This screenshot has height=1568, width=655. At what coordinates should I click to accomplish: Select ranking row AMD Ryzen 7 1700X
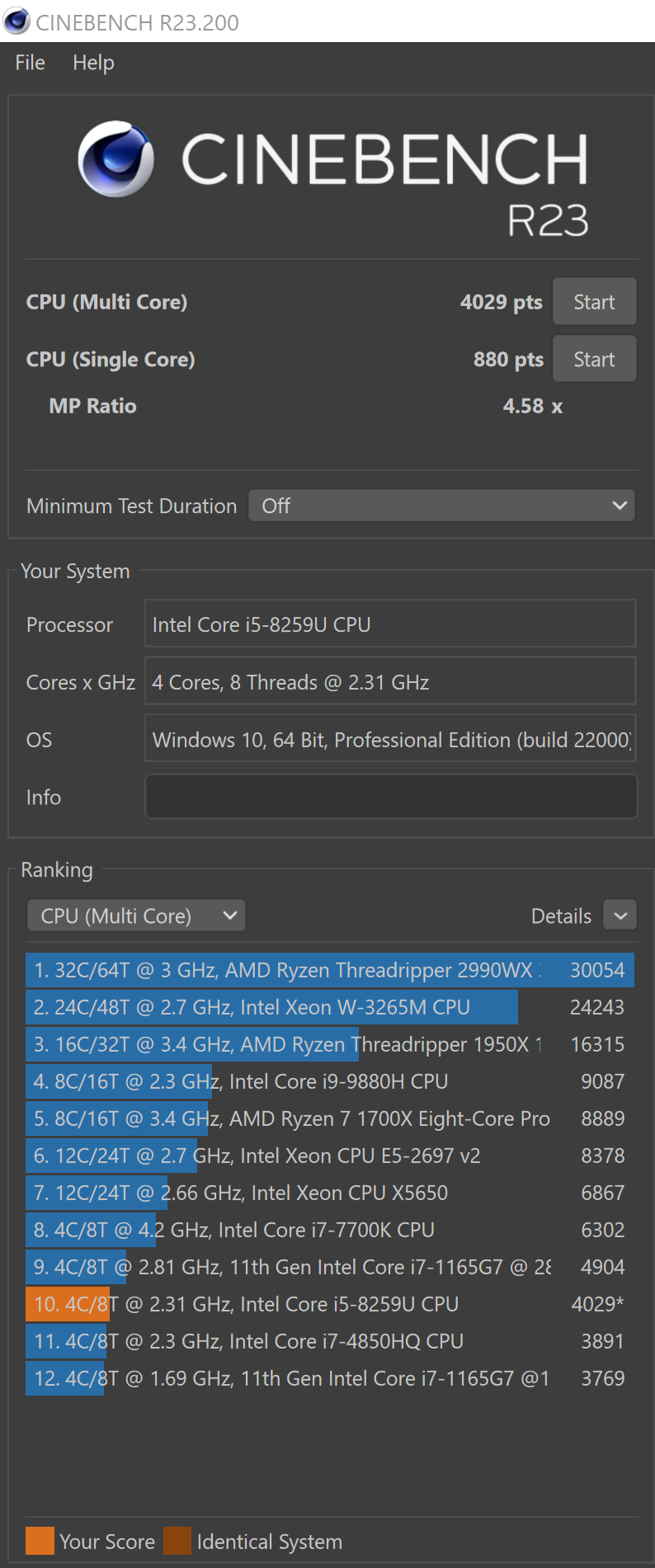pos(330,1118)
